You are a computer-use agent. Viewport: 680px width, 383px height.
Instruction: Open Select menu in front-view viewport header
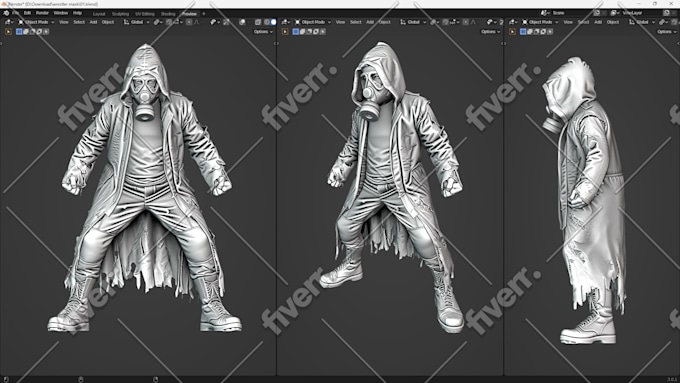coord(79,22)
